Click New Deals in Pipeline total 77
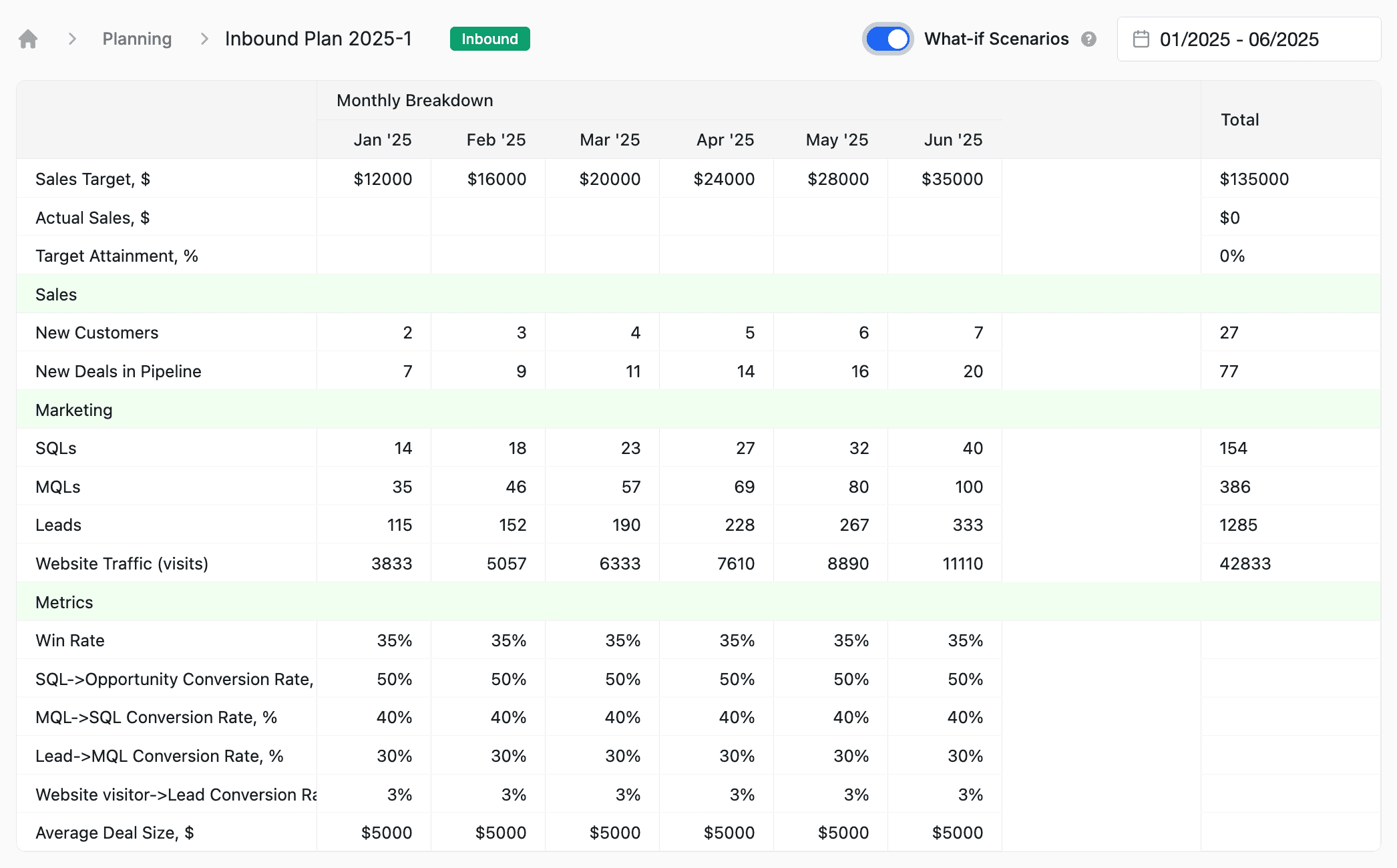 pyautogui.click(x=1229, y=371)
